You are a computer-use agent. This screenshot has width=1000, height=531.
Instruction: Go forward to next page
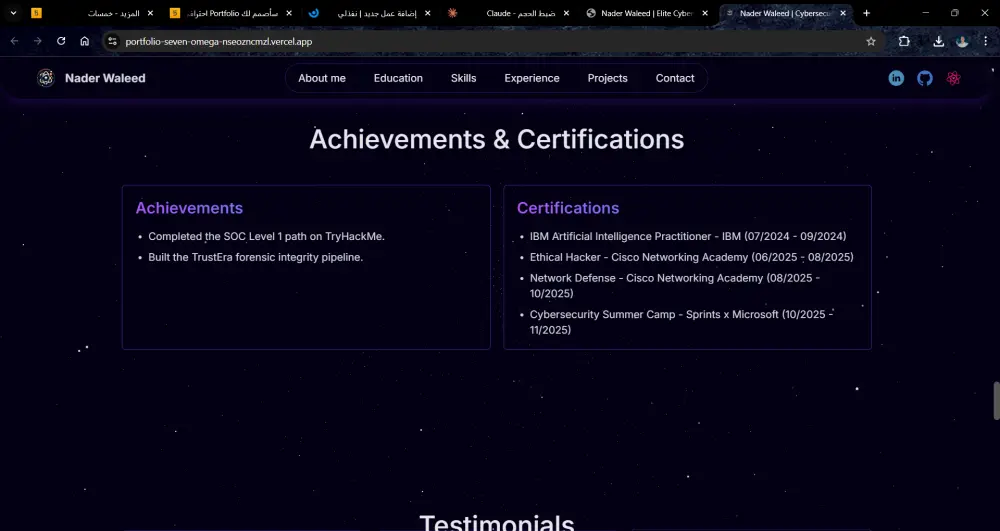(x=38, y=41)
